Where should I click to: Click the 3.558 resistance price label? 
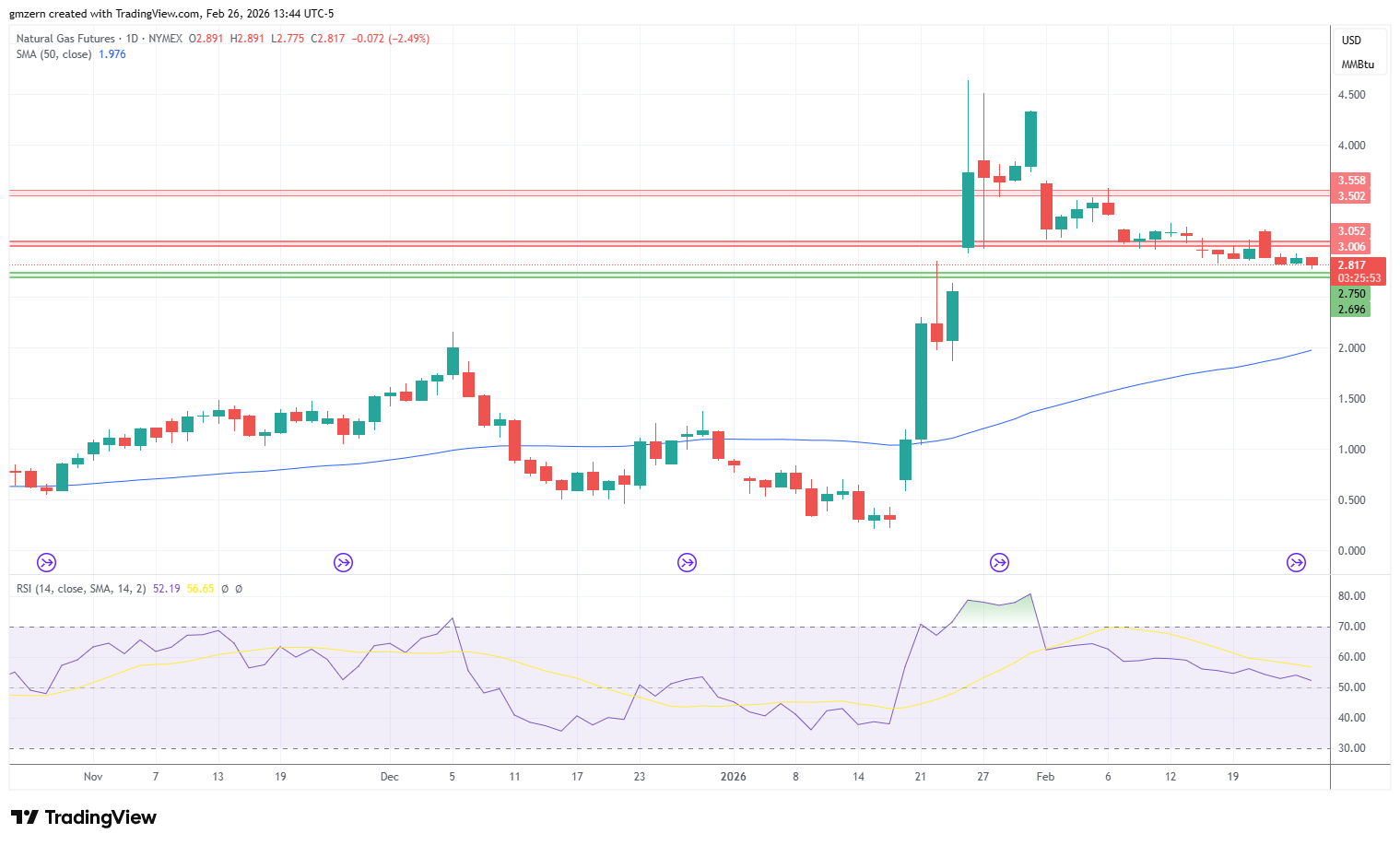click(1351, 181)
